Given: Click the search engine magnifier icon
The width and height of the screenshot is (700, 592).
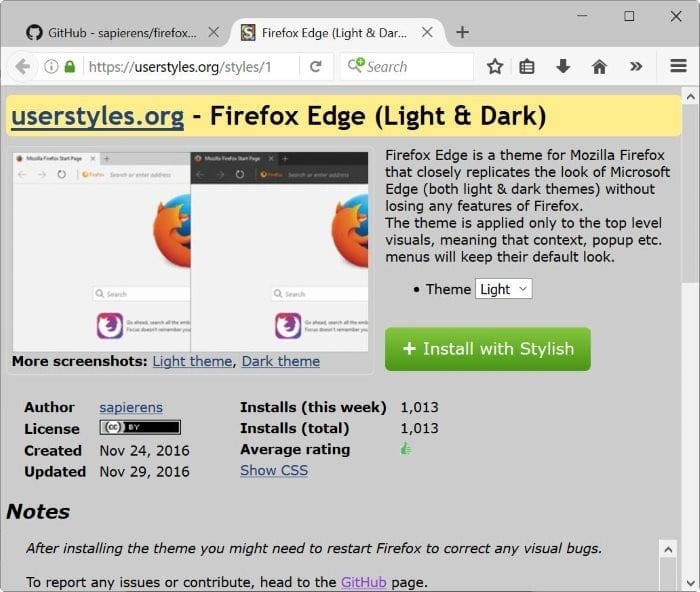Looking at the screenshot, I should (x=356, y=66).
